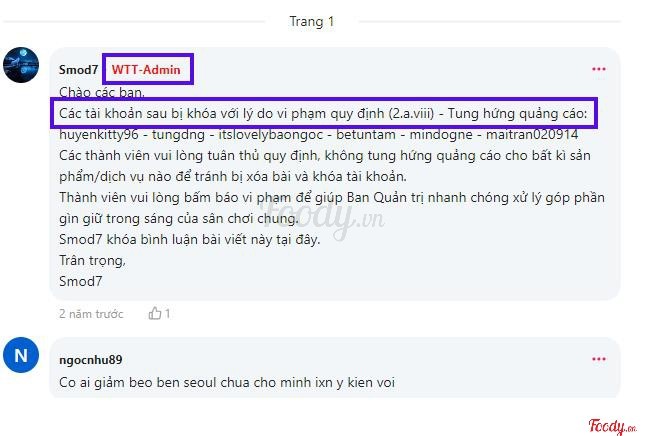Open the Smod7 username profile link
The height and width of the screenshot is (436, 645).
(x=79, y=70)
